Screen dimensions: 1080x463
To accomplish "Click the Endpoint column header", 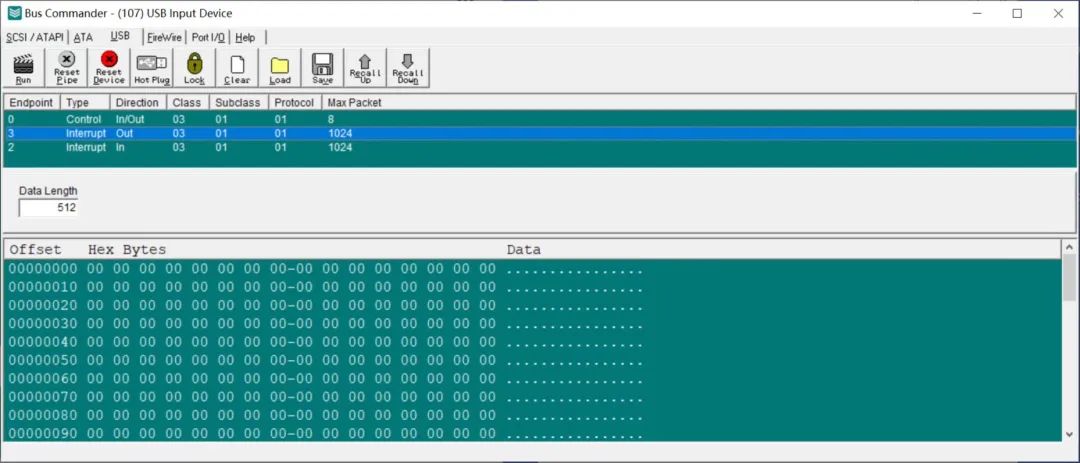I will click(32, 103).
